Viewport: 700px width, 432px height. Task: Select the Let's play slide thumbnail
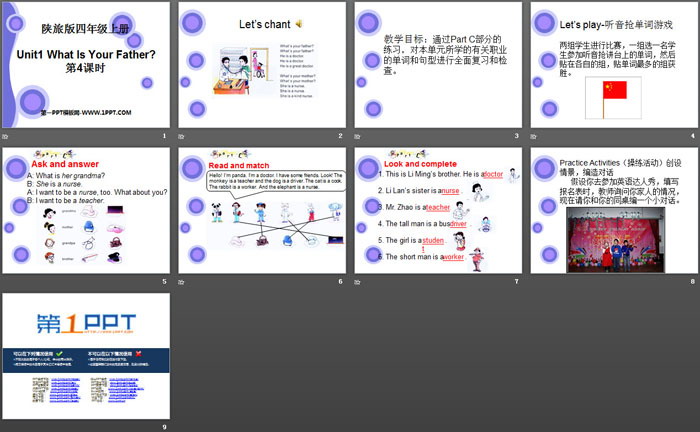pos(614,65)
